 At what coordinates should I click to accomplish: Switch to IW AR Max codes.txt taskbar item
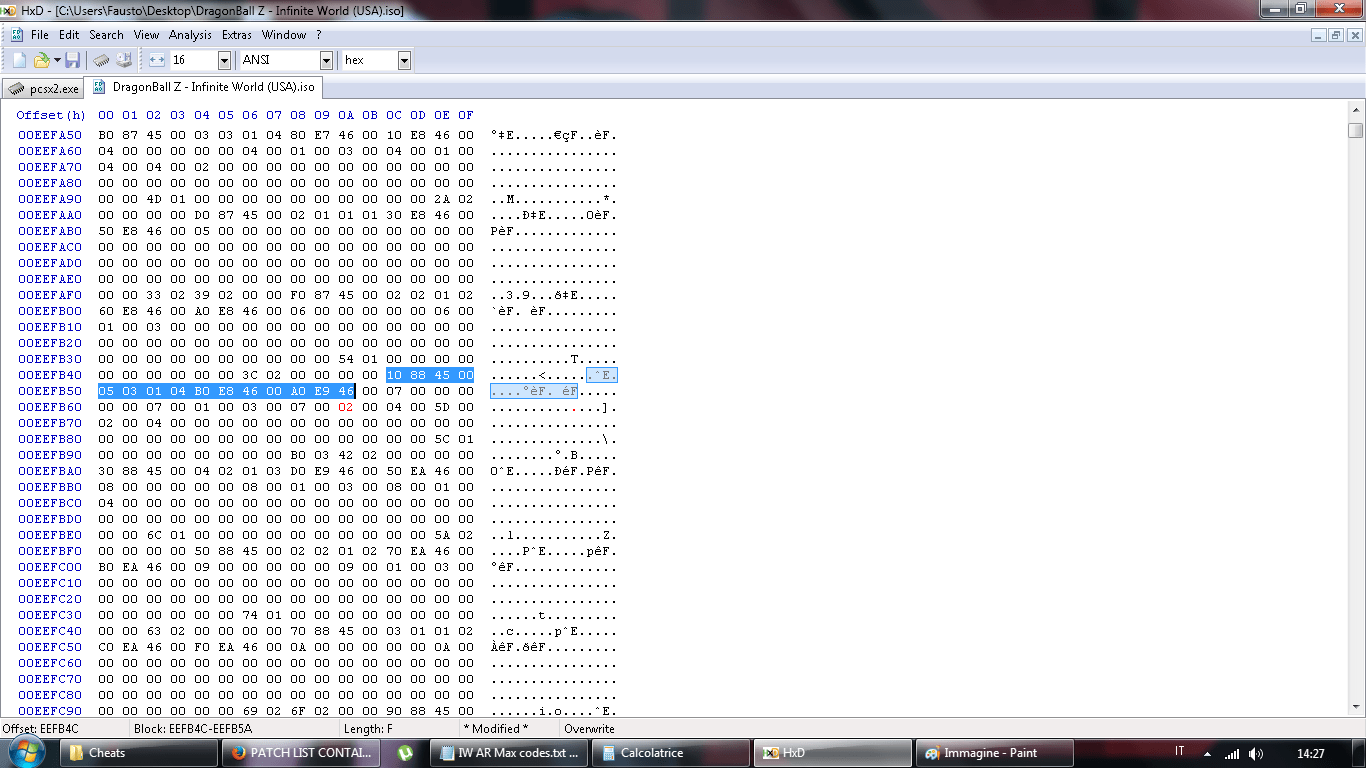(x=510, y=753)
